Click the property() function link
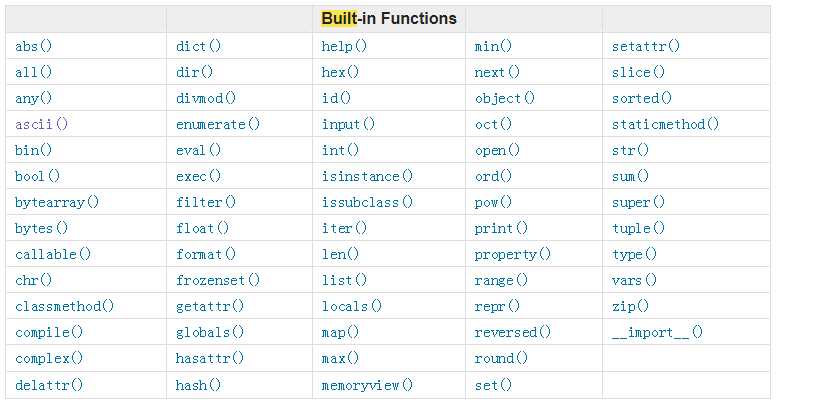The width and height of the screenshot is (827, 407). [513, 255]
